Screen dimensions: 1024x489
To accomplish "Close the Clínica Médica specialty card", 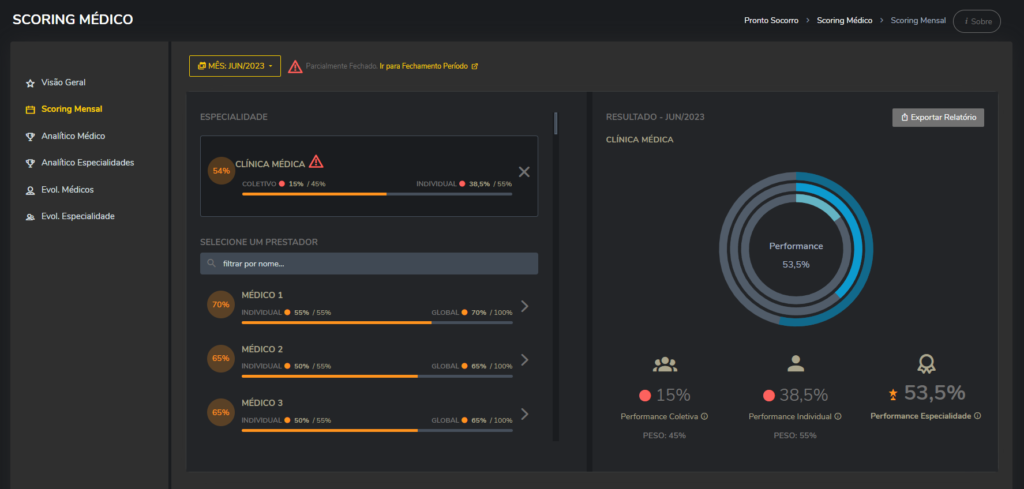I will click(x=524, y=172).
